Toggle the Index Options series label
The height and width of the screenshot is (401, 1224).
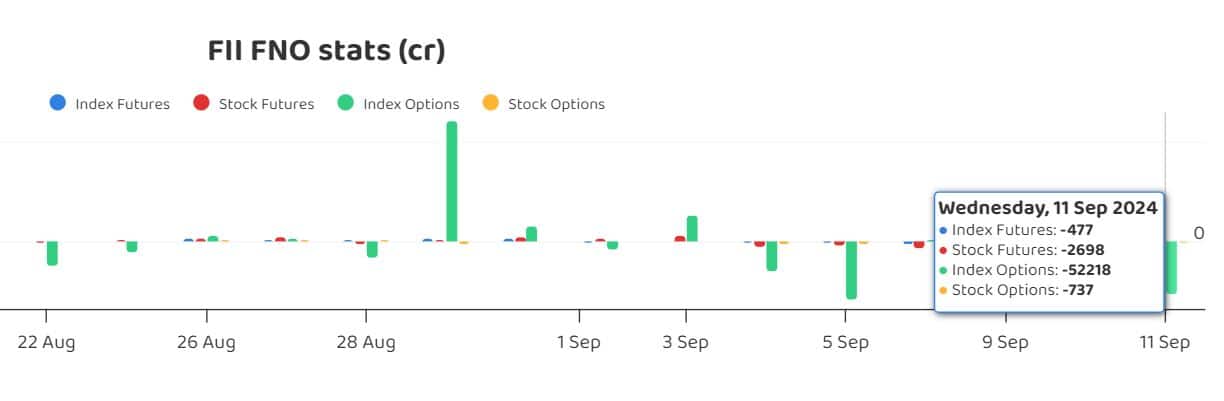click(x=411, y=104)
